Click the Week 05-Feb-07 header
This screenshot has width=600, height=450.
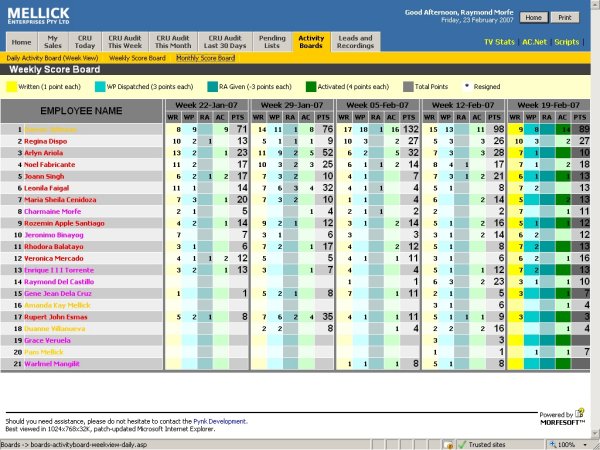(378, 105)
